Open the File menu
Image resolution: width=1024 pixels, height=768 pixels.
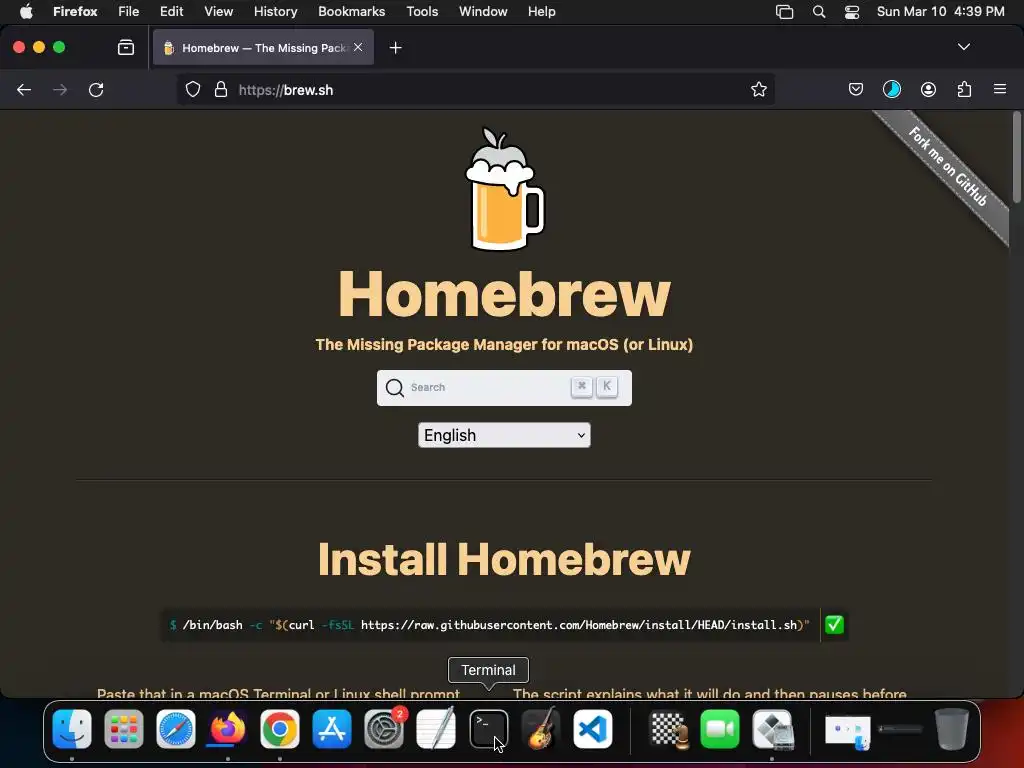coord(129,12)
